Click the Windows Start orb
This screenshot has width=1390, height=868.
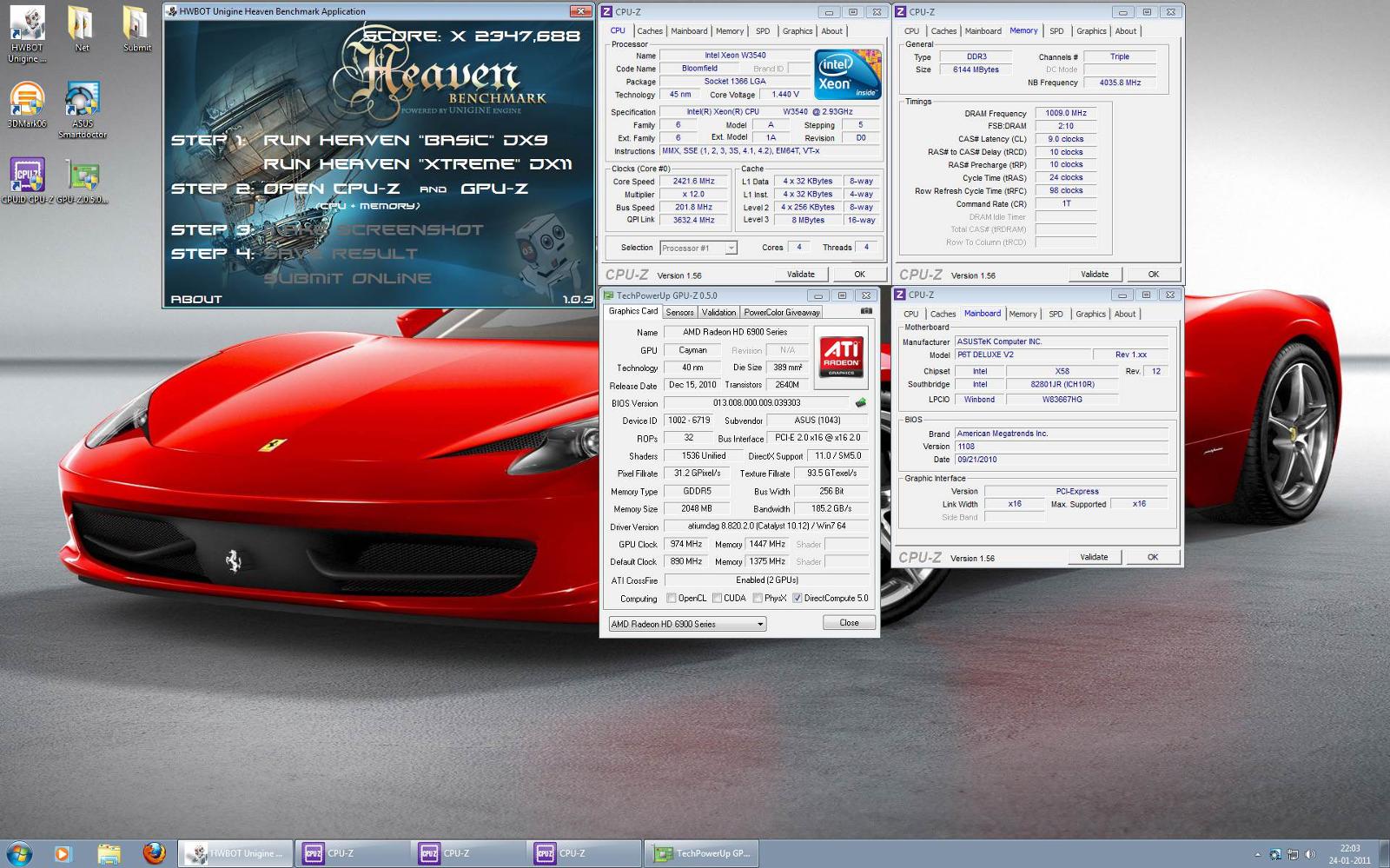pos(18,853)
